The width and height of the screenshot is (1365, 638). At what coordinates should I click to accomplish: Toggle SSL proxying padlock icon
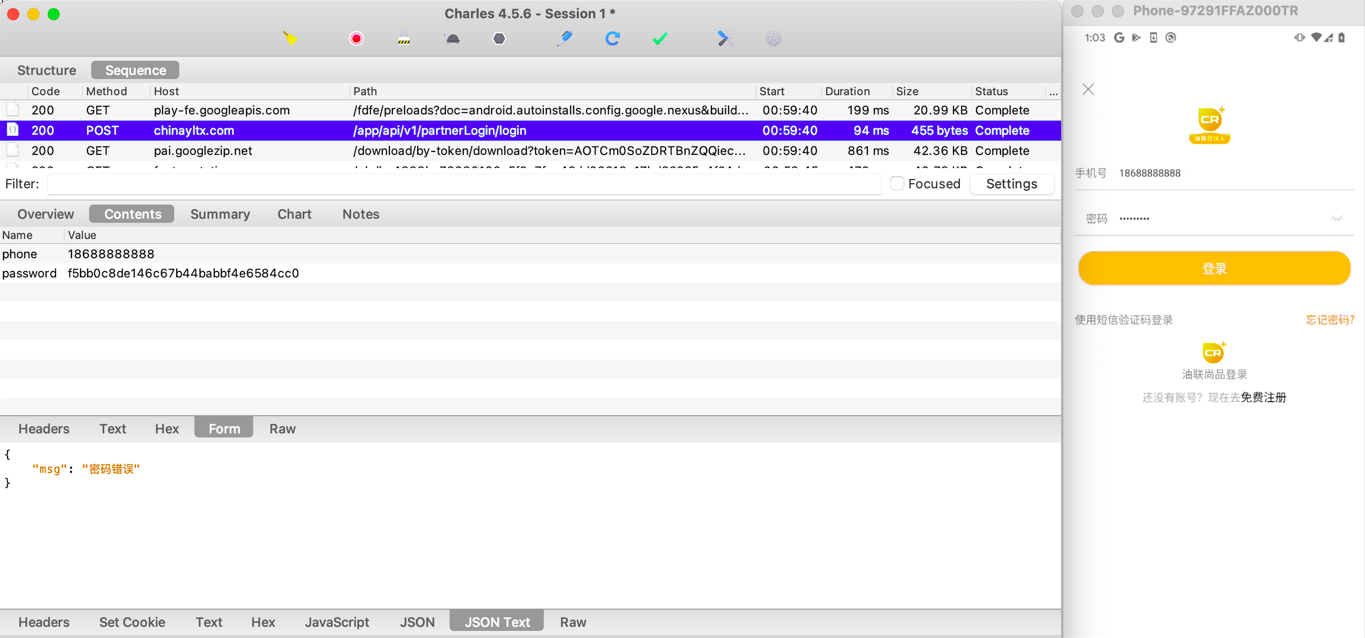point(404,39)
